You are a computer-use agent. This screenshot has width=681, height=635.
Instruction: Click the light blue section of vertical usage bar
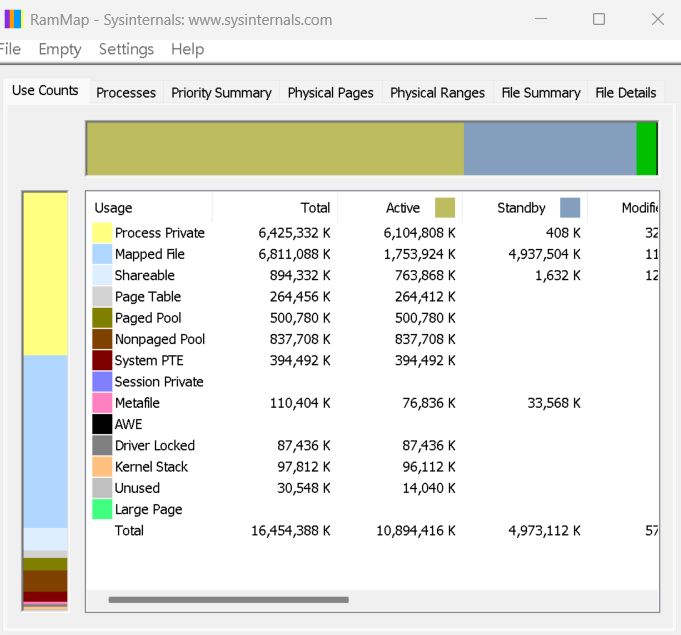coord(45,441)
